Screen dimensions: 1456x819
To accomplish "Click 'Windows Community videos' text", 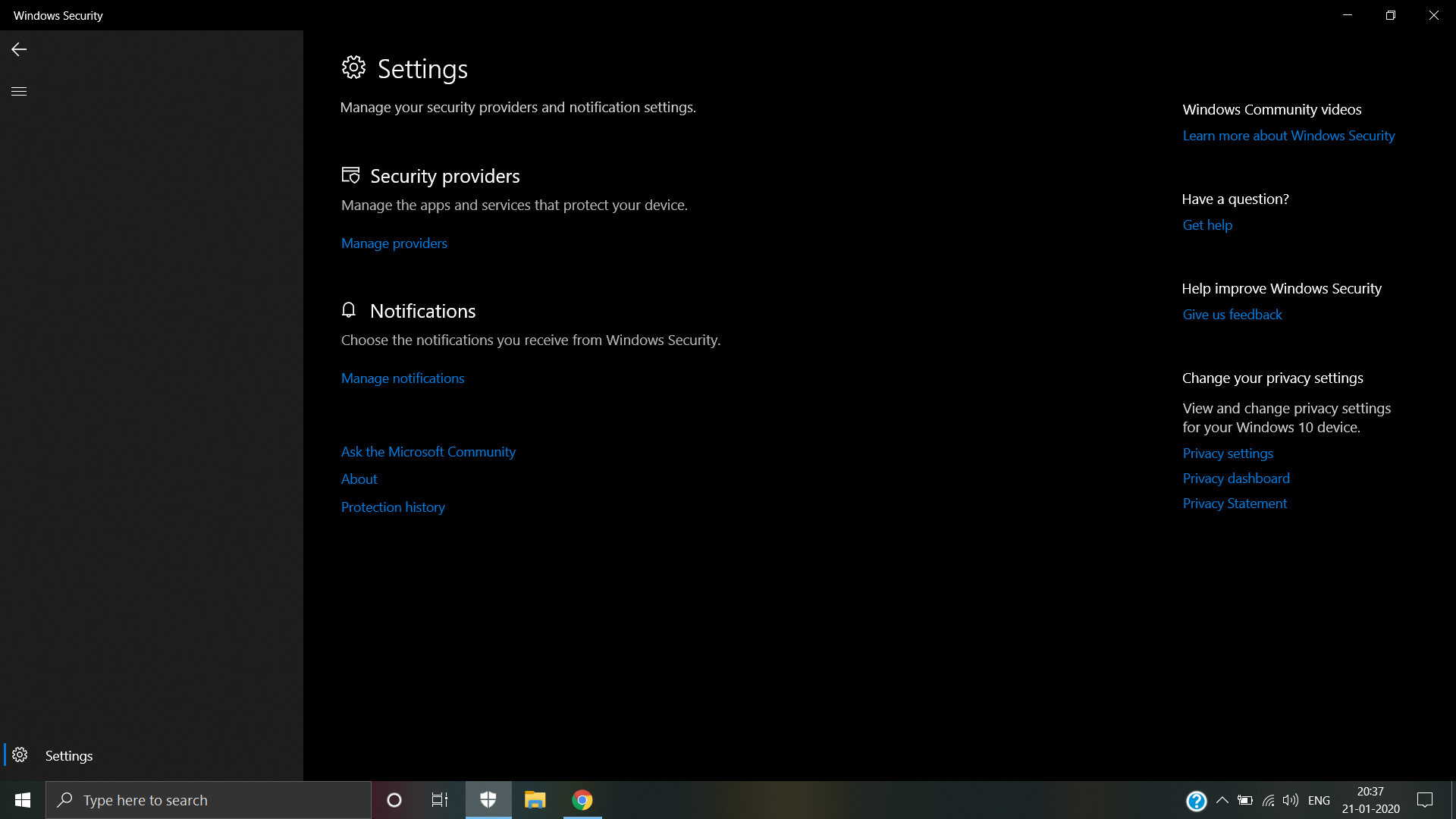I will click(1272, 109).
